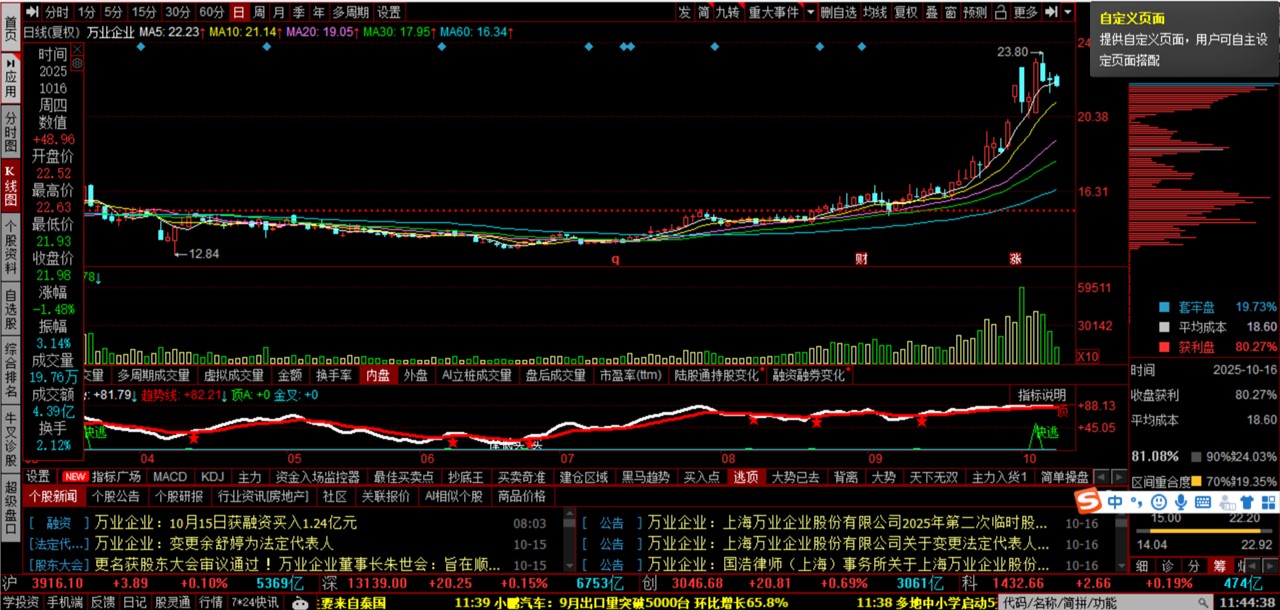Image resolution: width=1280 pixels, height=610 pixels.
Task: Click the 发 icon in toolbar
Action: [x=684, y=12]
